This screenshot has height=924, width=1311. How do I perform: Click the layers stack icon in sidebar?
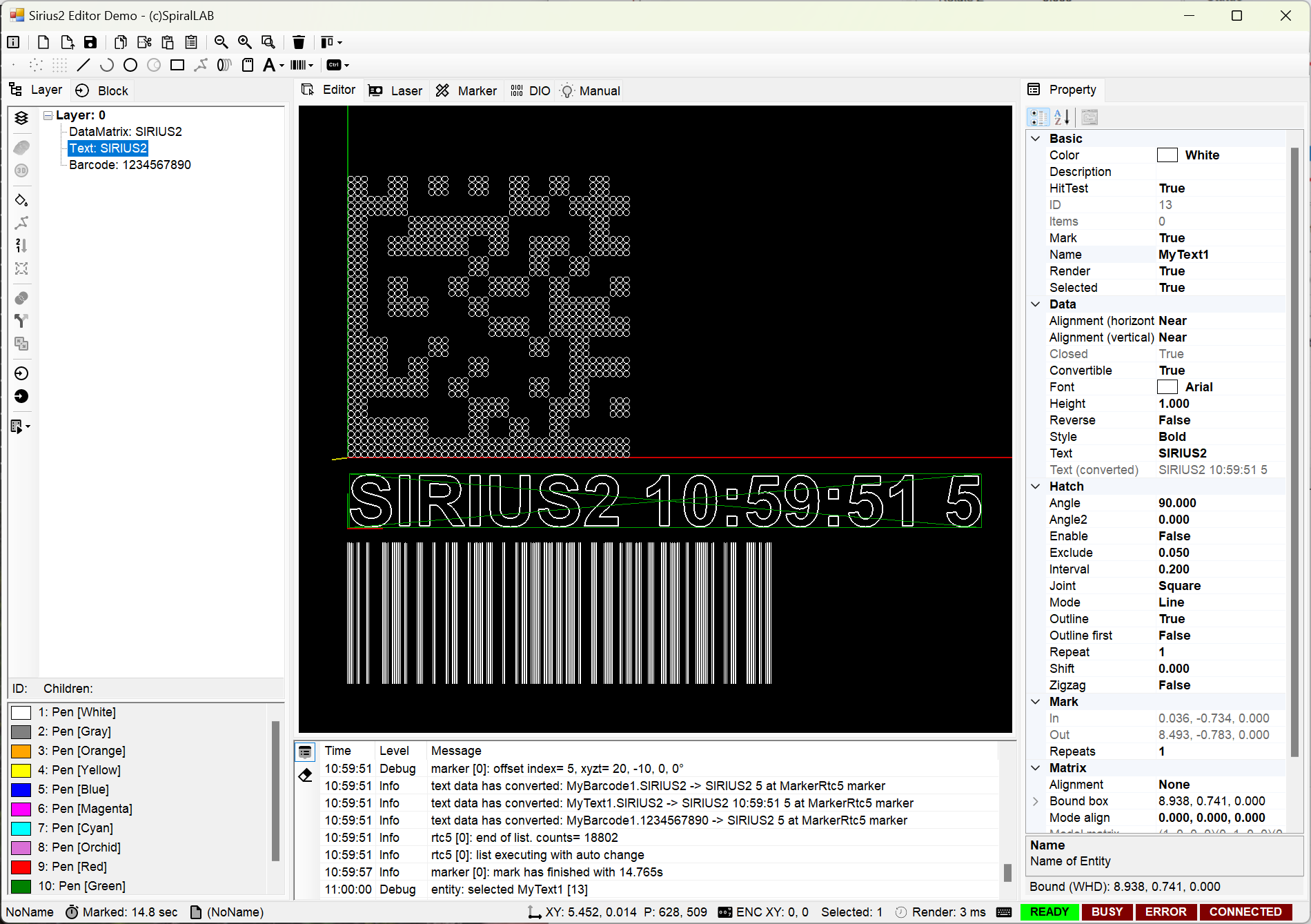tap(21, 117)
